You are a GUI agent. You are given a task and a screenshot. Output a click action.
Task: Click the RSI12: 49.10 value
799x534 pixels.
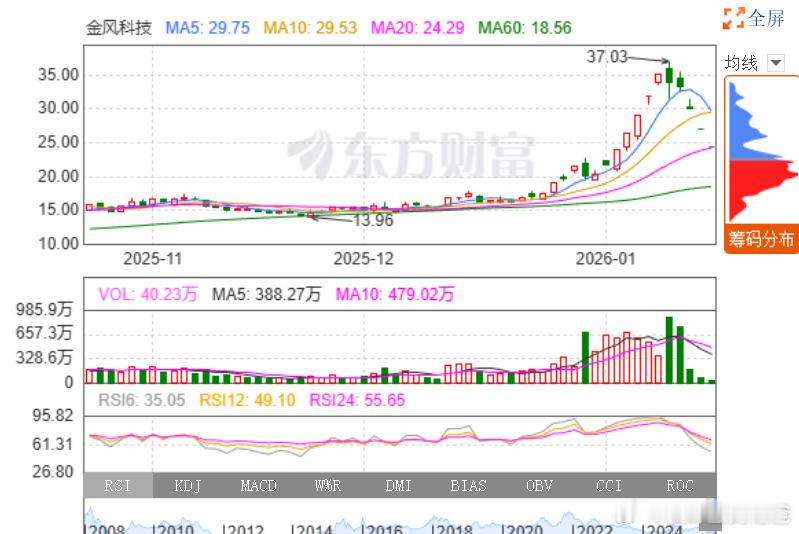click(x=247, y=400)
